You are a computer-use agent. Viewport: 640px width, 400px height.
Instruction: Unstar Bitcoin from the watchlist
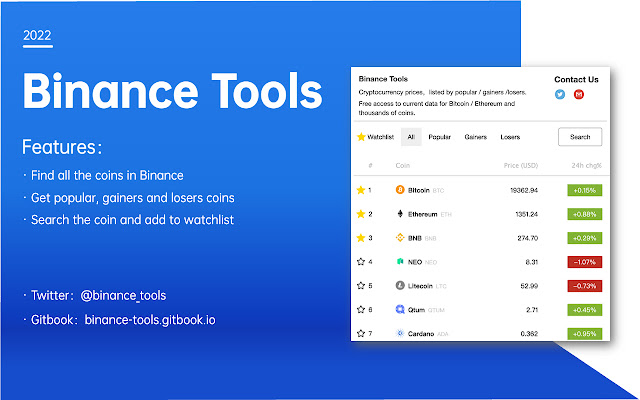pyautogui.click(x=361, y=190)
